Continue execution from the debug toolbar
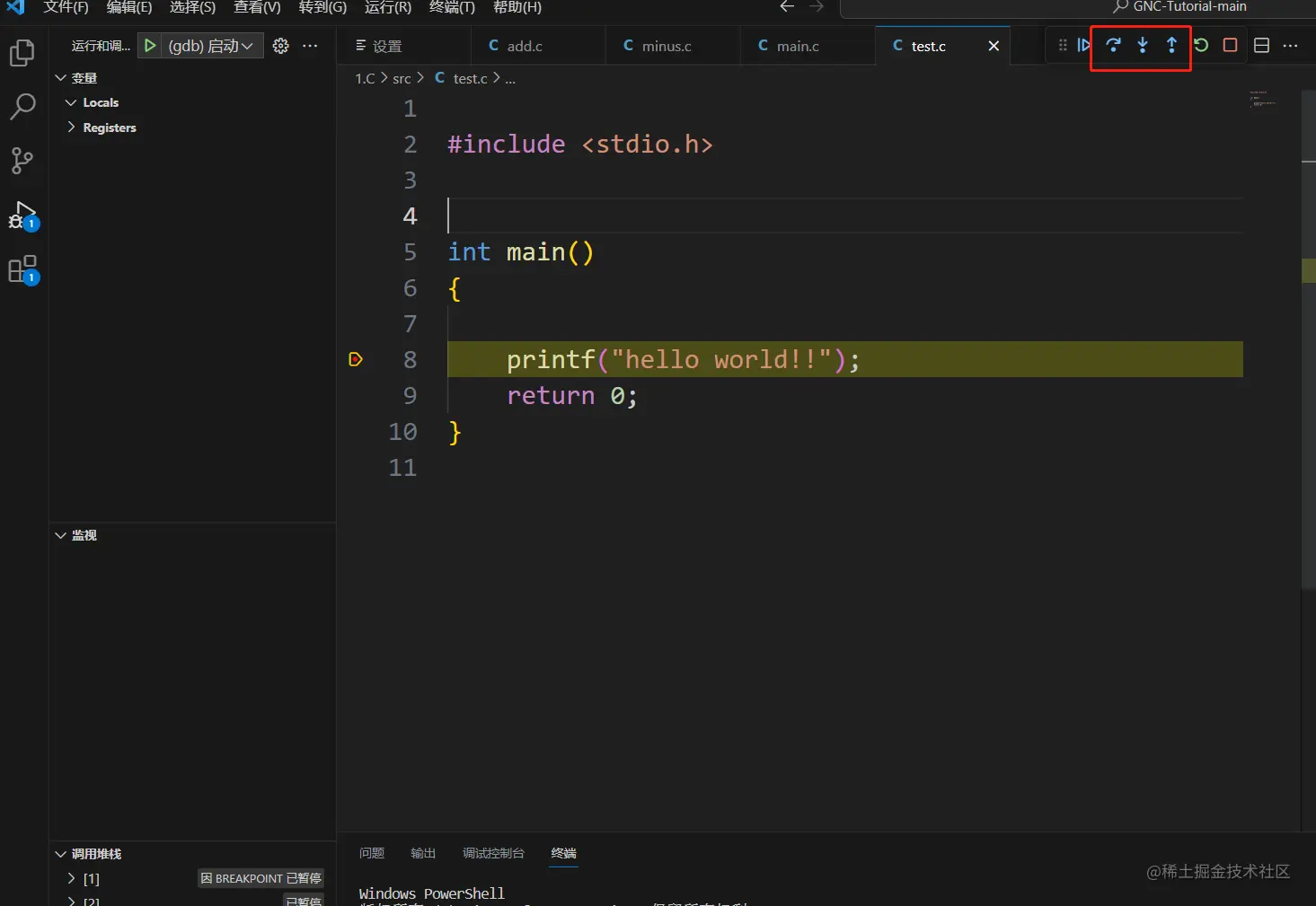The image size is (1316, 906). point(1084,45)
